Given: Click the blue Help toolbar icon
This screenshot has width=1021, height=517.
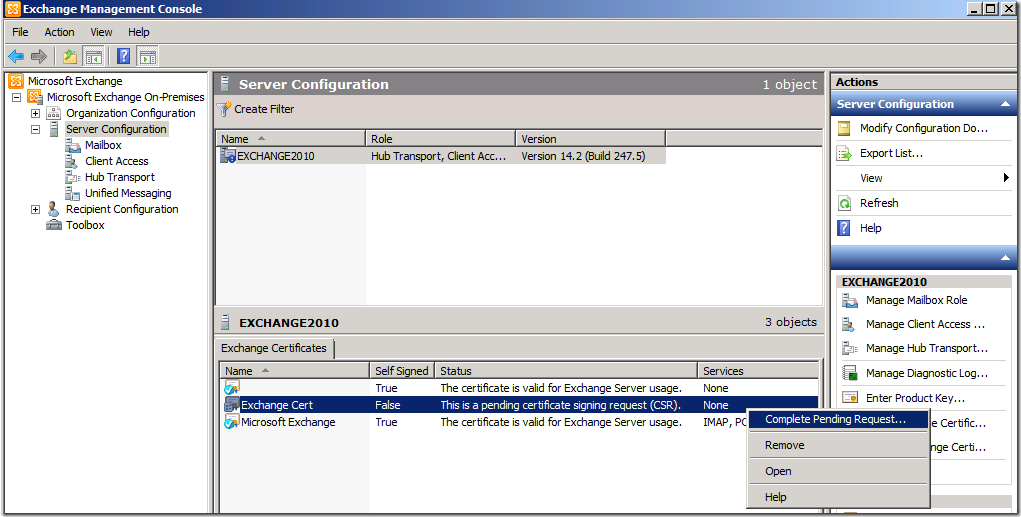Looking at the screenshot, I should [123, 57].
